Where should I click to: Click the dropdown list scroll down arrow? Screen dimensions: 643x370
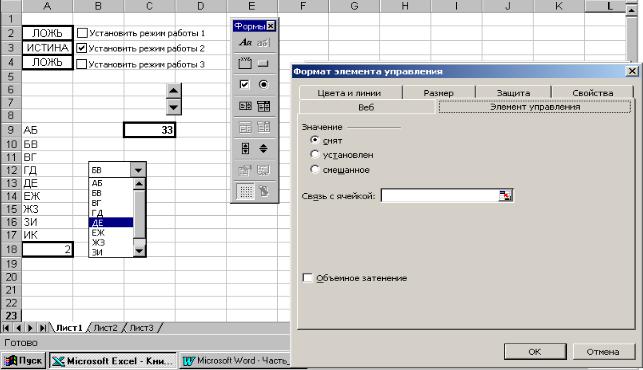coord(139,250)
